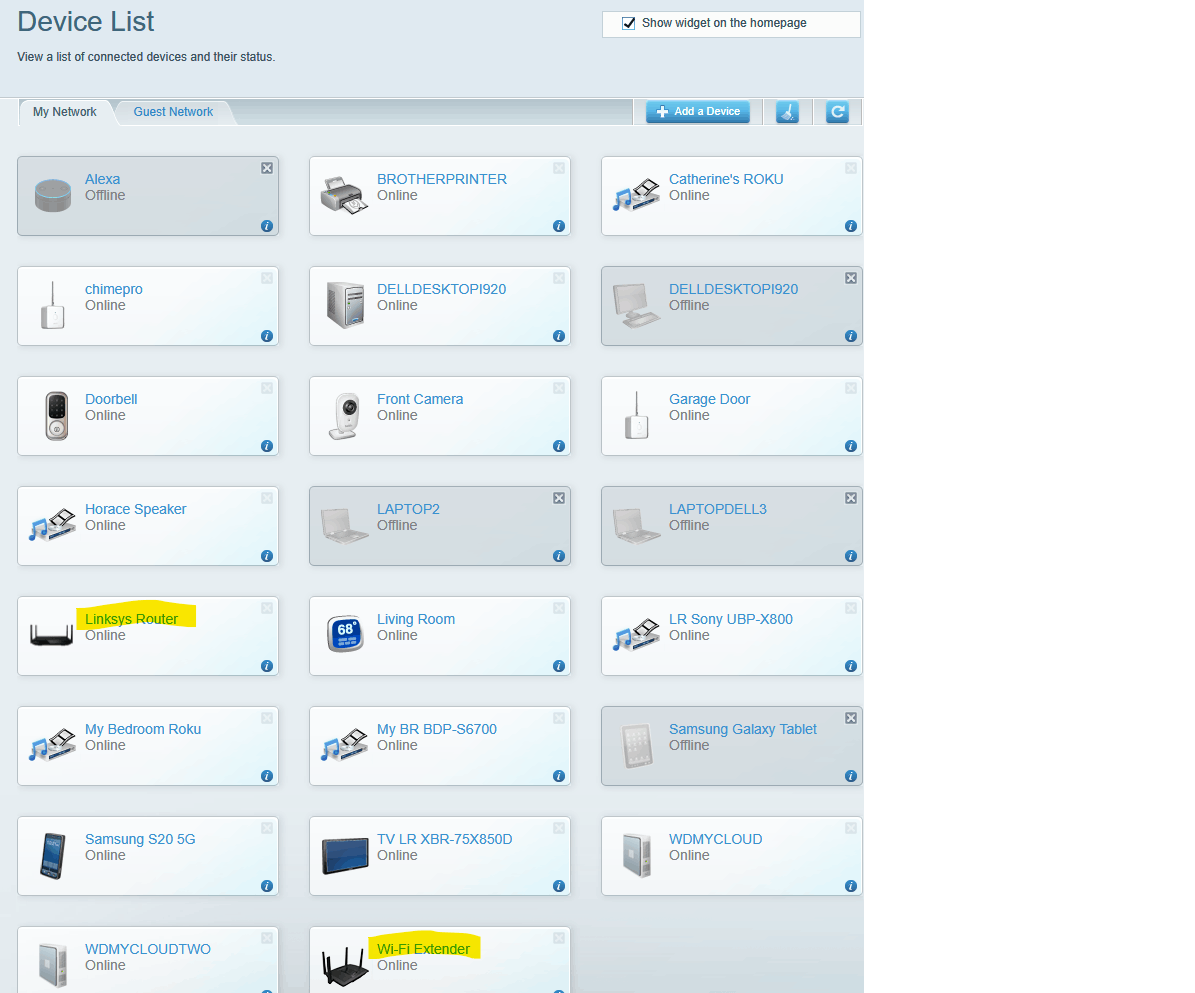Open info icon on Alexa card
The image size is (1195, 993).
(x=267, y=226)
